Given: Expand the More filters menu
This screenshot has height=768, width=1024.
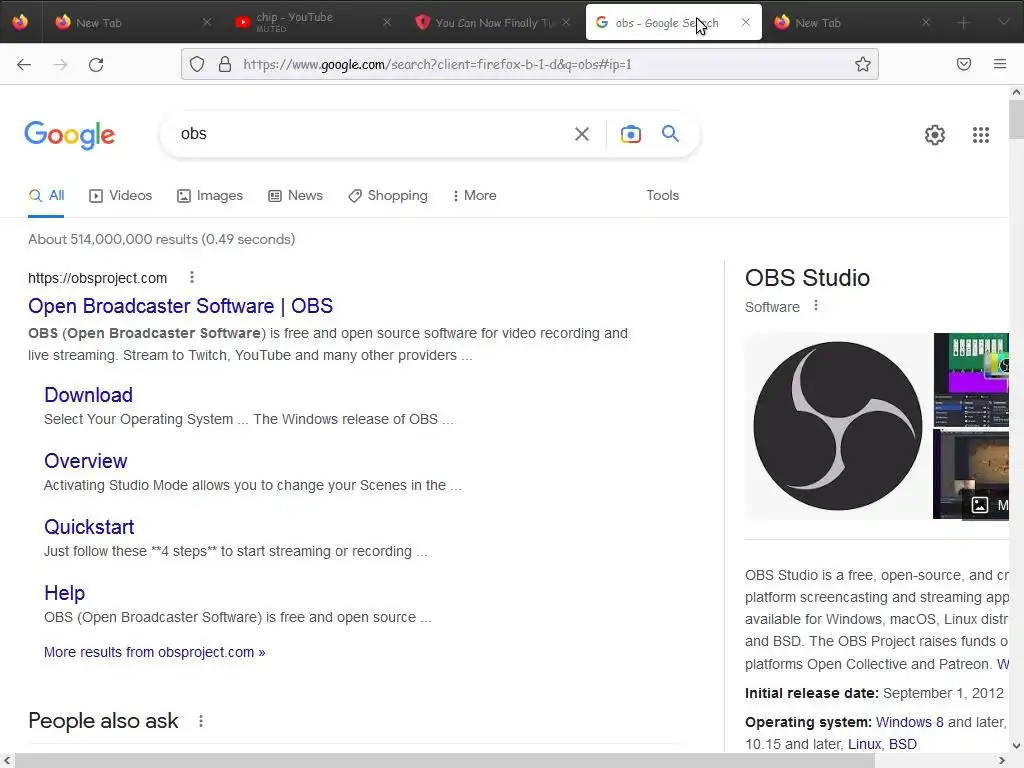Looking at the screenshot, I should pyautogui.click(x=475, y=195).
